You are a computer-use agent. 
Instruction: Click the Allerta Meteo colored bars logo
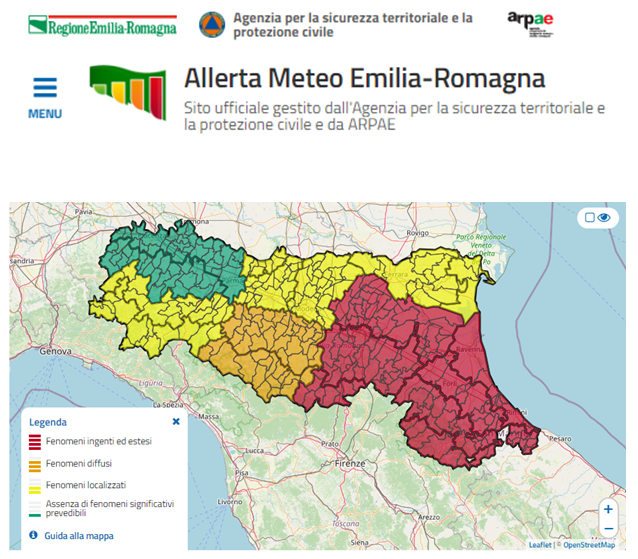click(128, 94)
